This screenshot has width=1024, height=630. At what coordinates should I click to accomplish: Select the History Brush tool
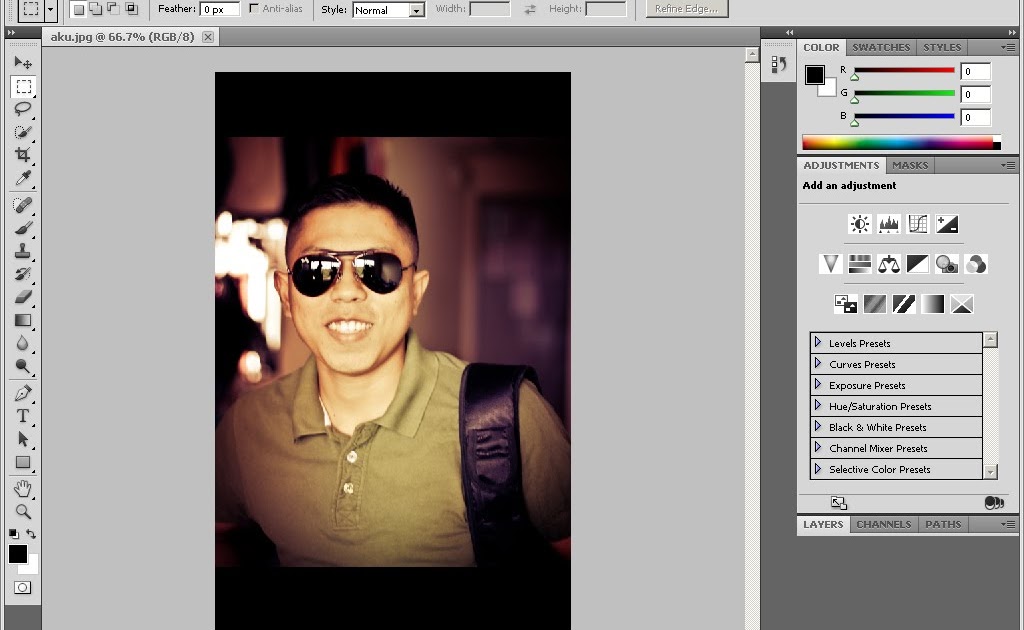tap(23, 274)
